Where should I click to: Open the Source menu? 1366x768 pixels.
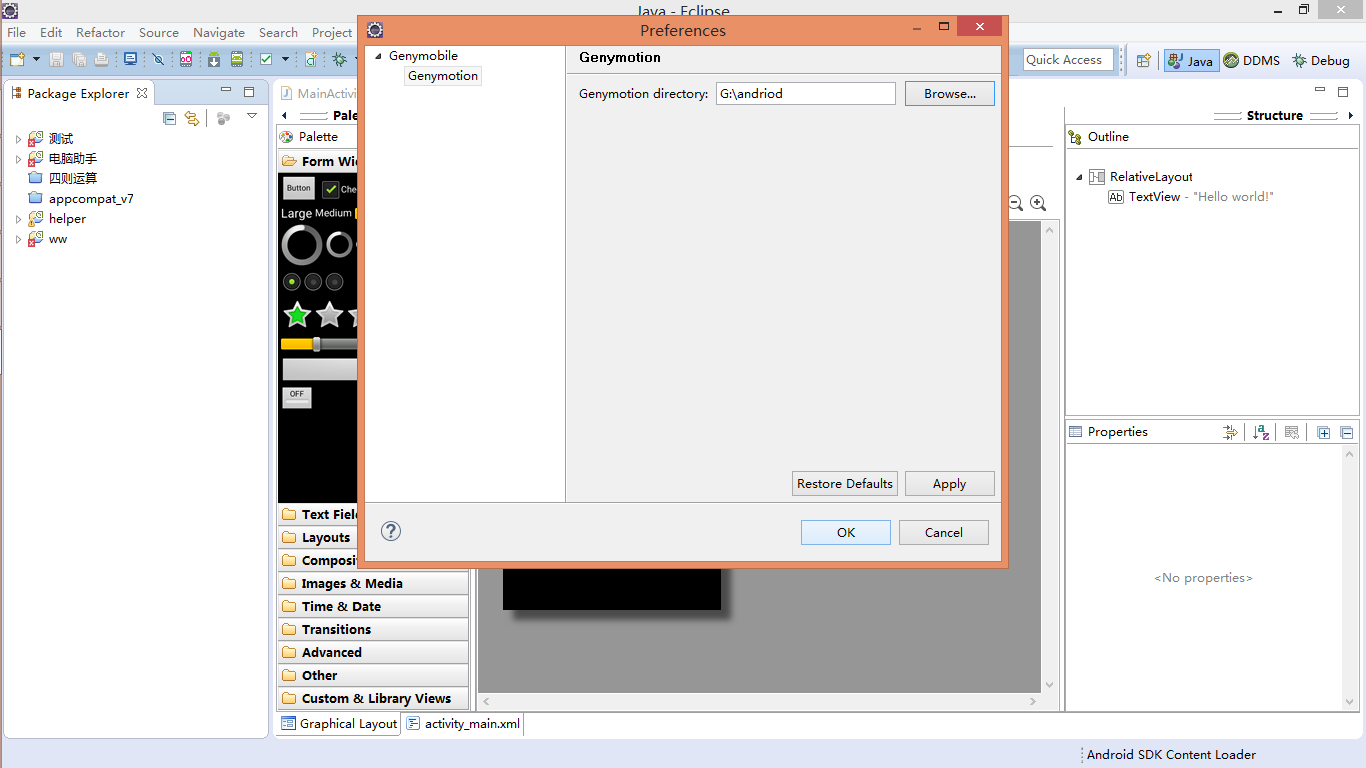[x=159, y=33]
